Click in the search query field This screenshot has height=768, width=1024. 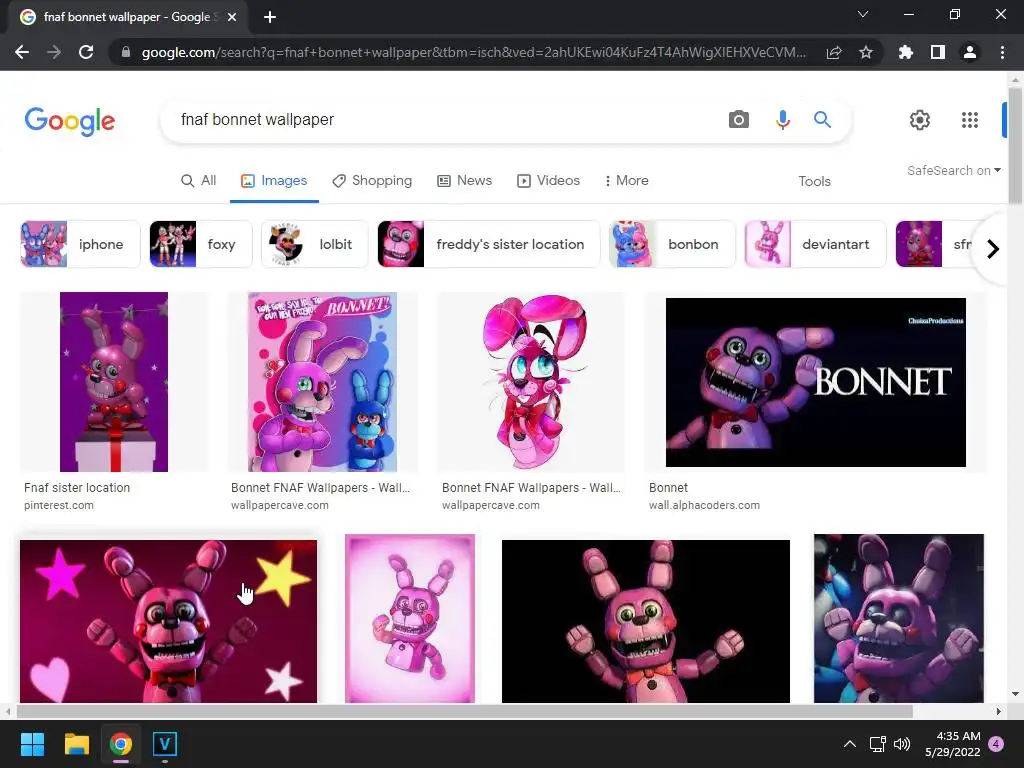point(444,120)
